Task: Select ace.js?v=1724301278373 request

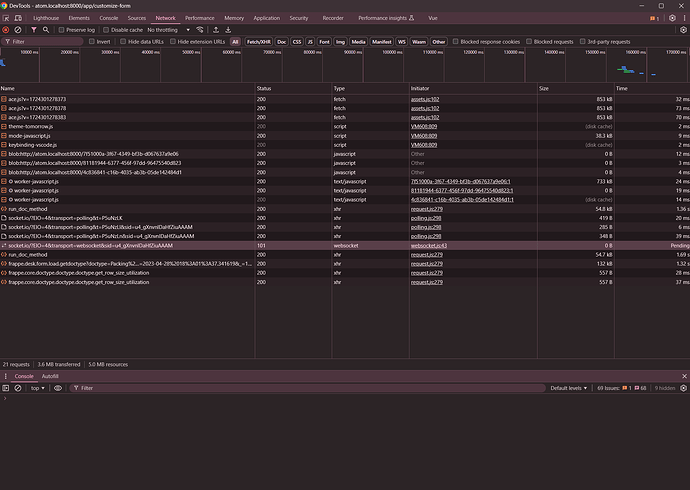Action: click(x=345, y=99)
